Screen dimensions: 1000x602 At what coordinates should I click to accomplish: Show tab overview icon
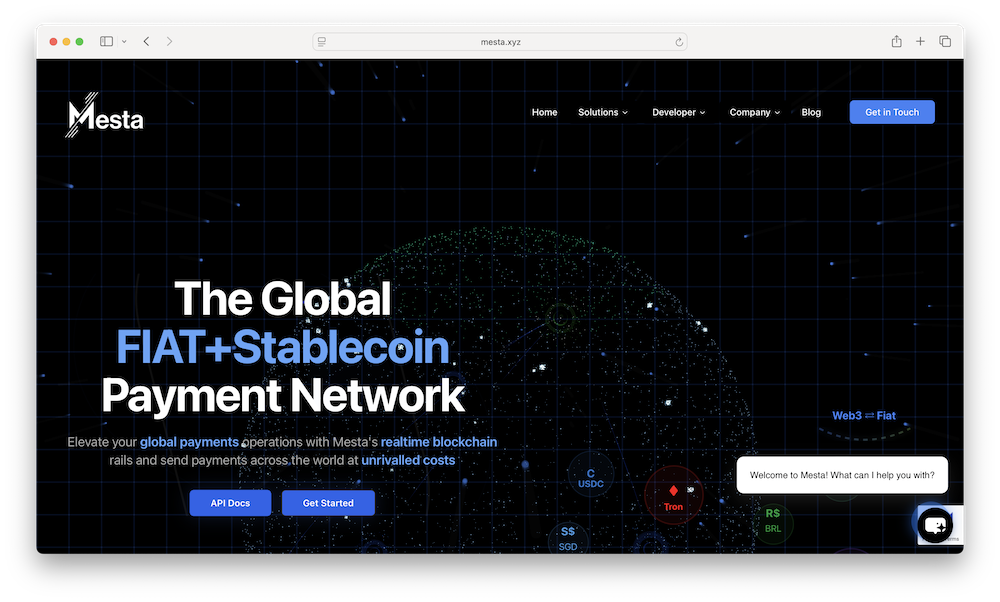(x=945, y=41)
